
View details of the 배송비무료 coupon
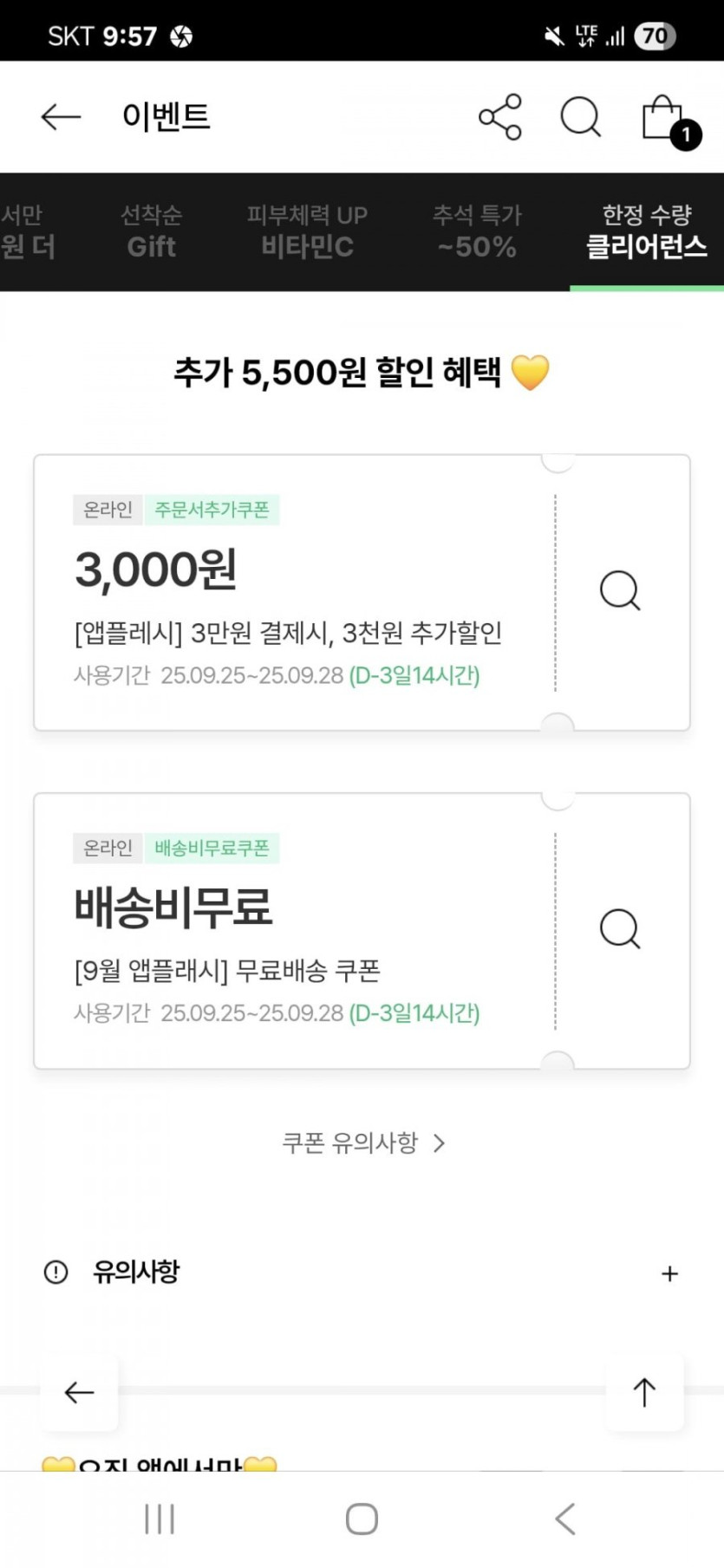(x=620, y=929)
